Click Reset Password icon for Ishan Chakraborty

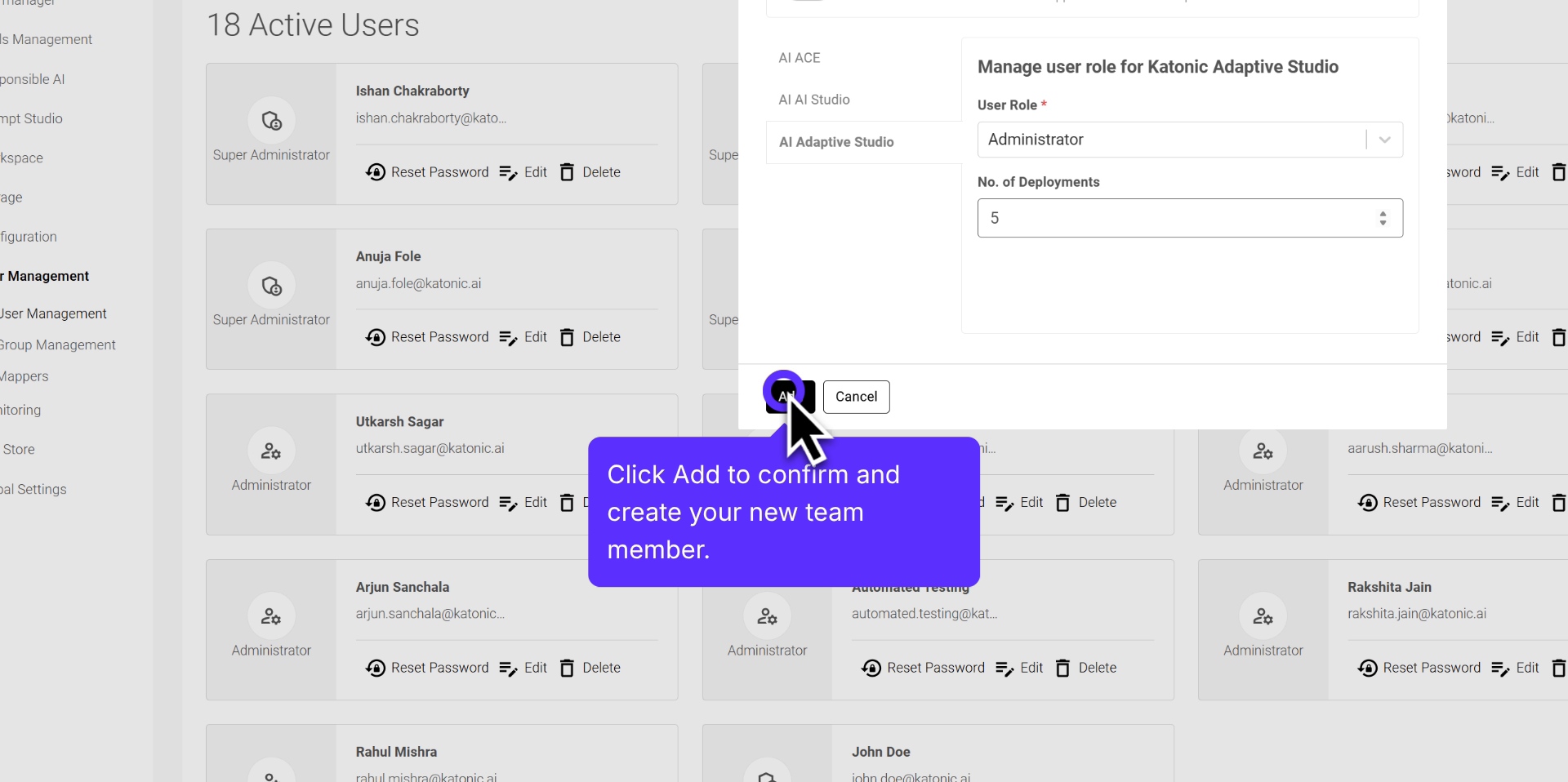coord(376,172)
